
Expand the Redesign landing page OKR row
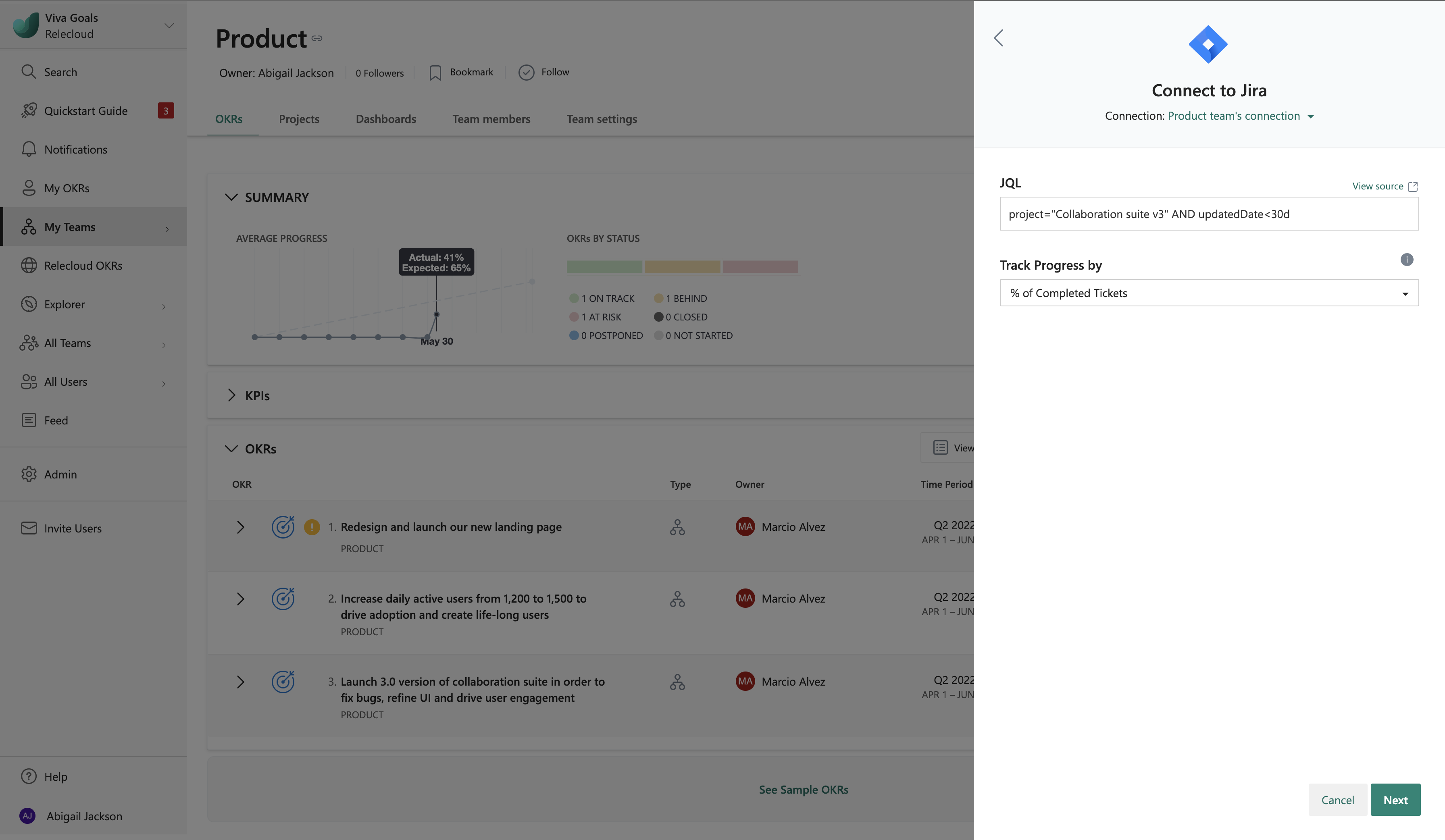point(240,527)
